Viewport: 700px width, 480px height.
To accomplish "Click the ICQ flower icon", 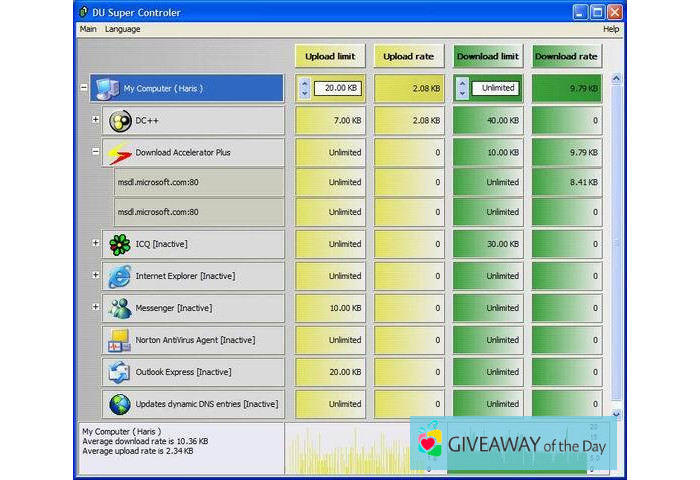I will pos(120,244).
